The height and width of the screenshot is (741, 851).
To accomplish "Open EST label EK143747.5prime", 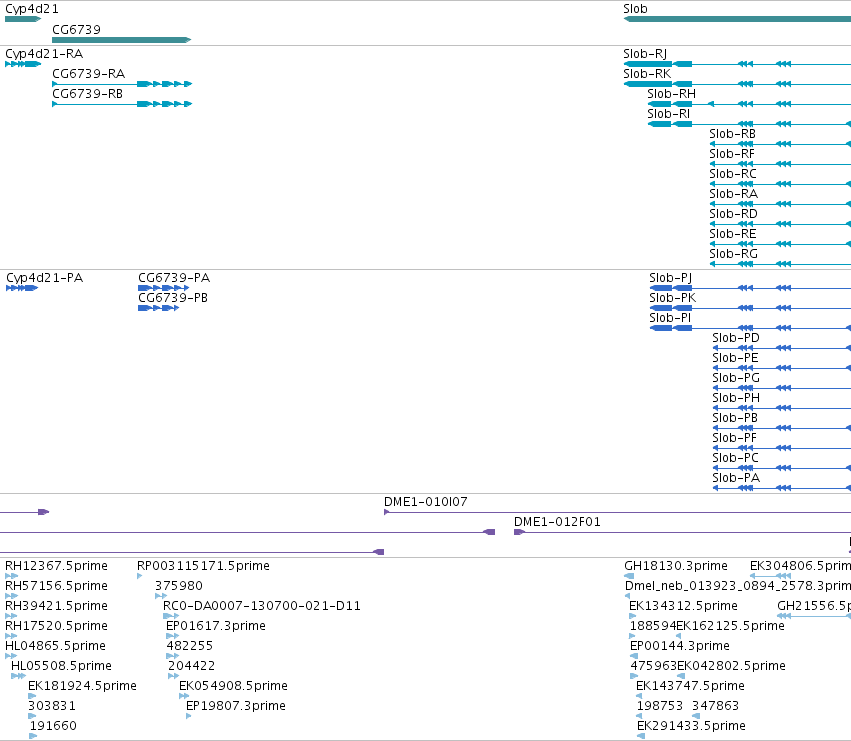I will coord(690,686).
